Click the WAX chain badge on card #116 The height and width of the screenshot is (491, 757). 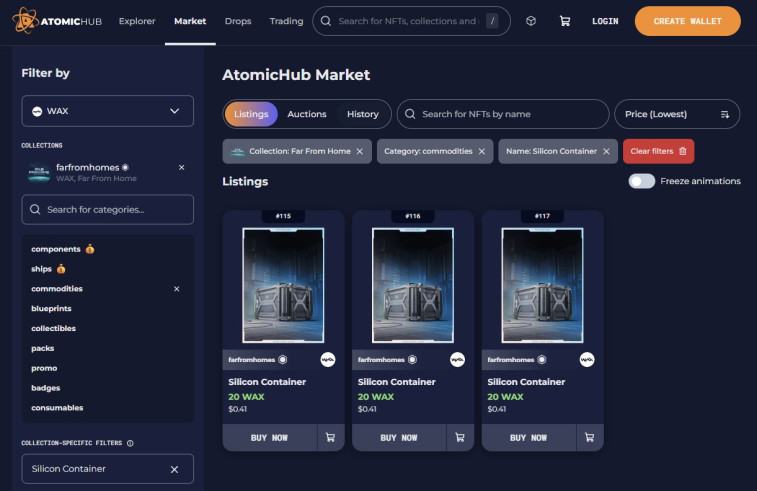coord(457,360)
